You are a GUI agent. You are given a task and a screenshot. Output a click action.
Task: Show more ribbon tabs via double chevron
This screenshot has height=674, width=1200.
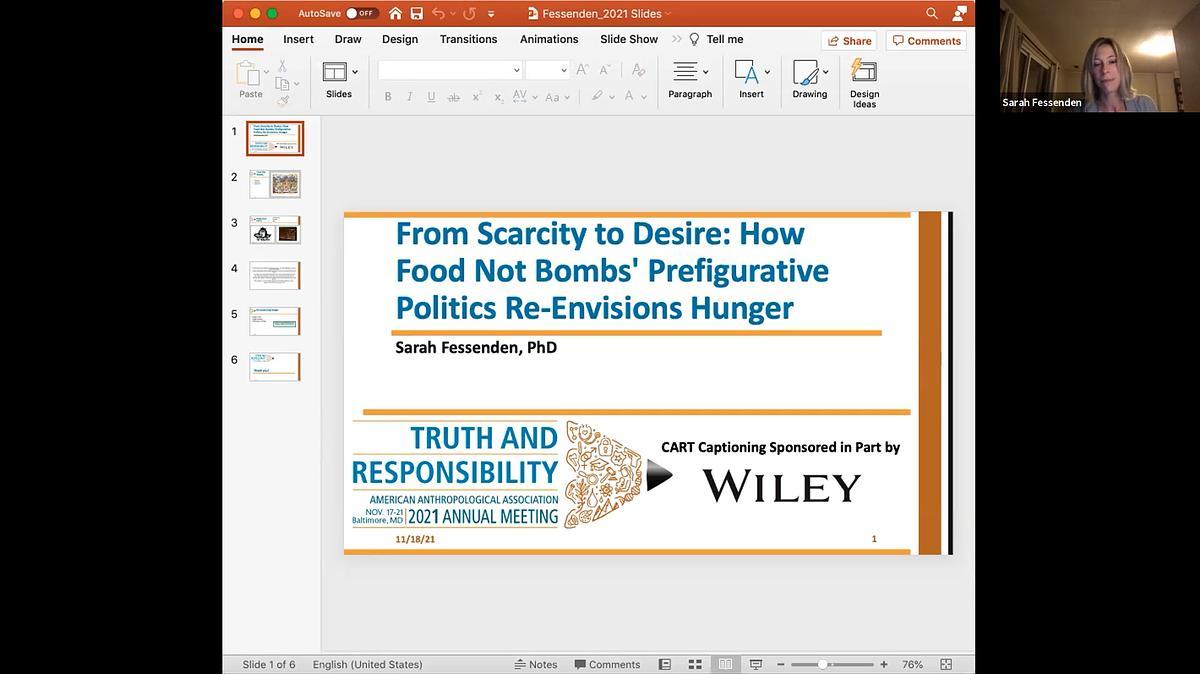pos(677,40)
